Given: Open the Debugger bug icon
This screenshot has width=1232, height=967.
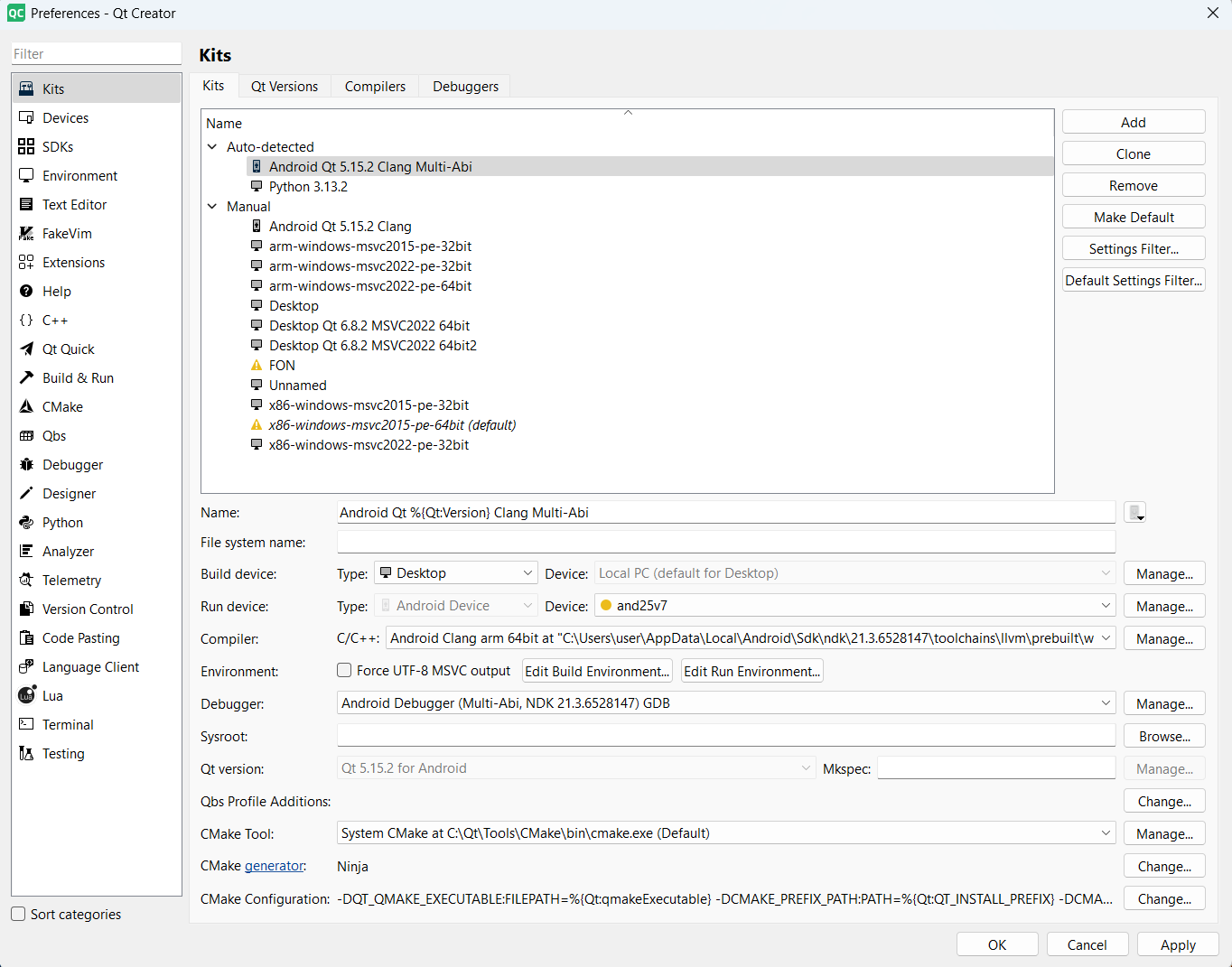Looking at the screenshot, I should click(26, 464).
